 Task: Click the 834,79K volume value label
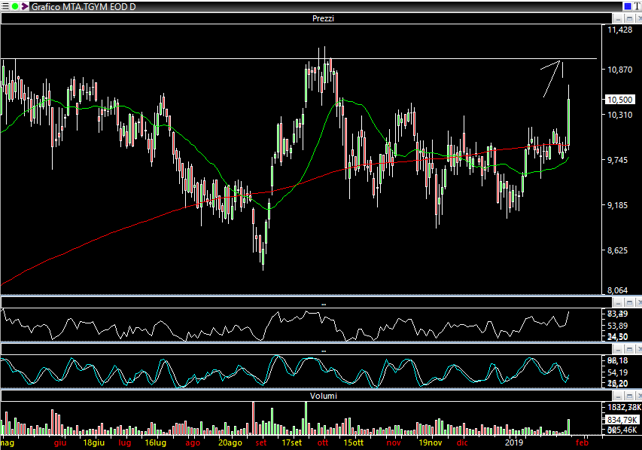(x=622, y=420)
